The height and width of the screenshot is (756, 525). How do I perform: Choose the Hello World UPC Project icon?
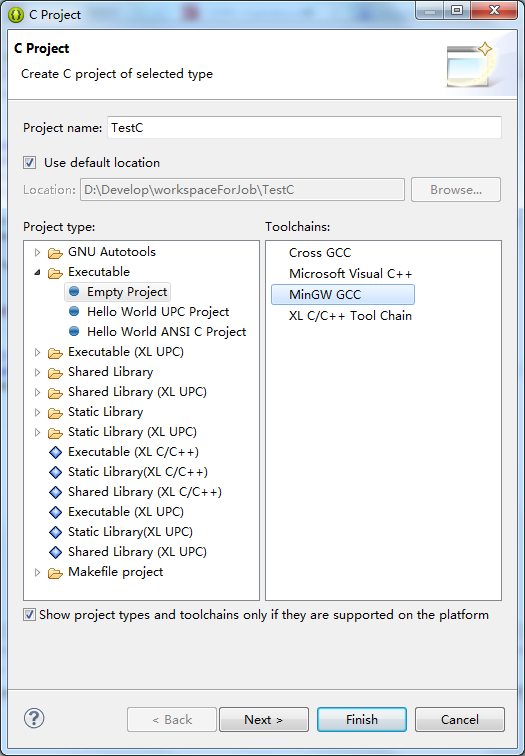(74, 311)
